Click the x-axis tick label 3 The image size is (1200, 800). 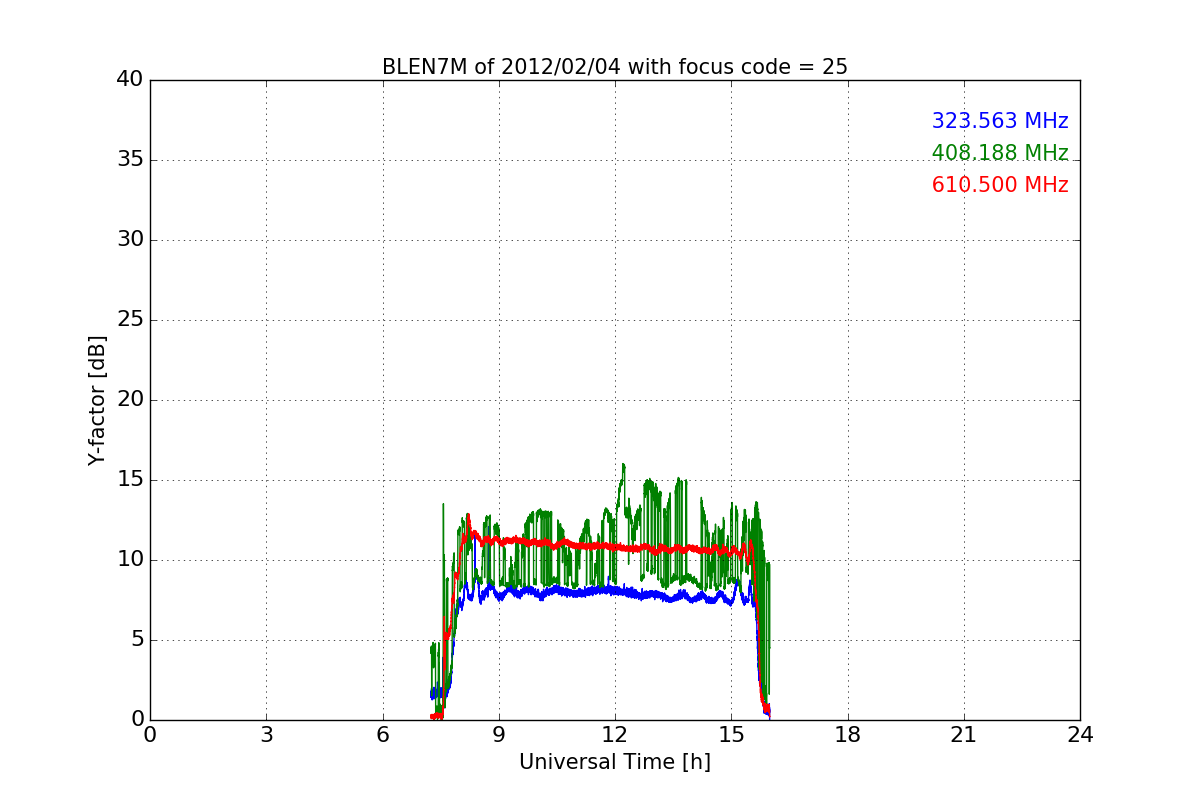266,735
